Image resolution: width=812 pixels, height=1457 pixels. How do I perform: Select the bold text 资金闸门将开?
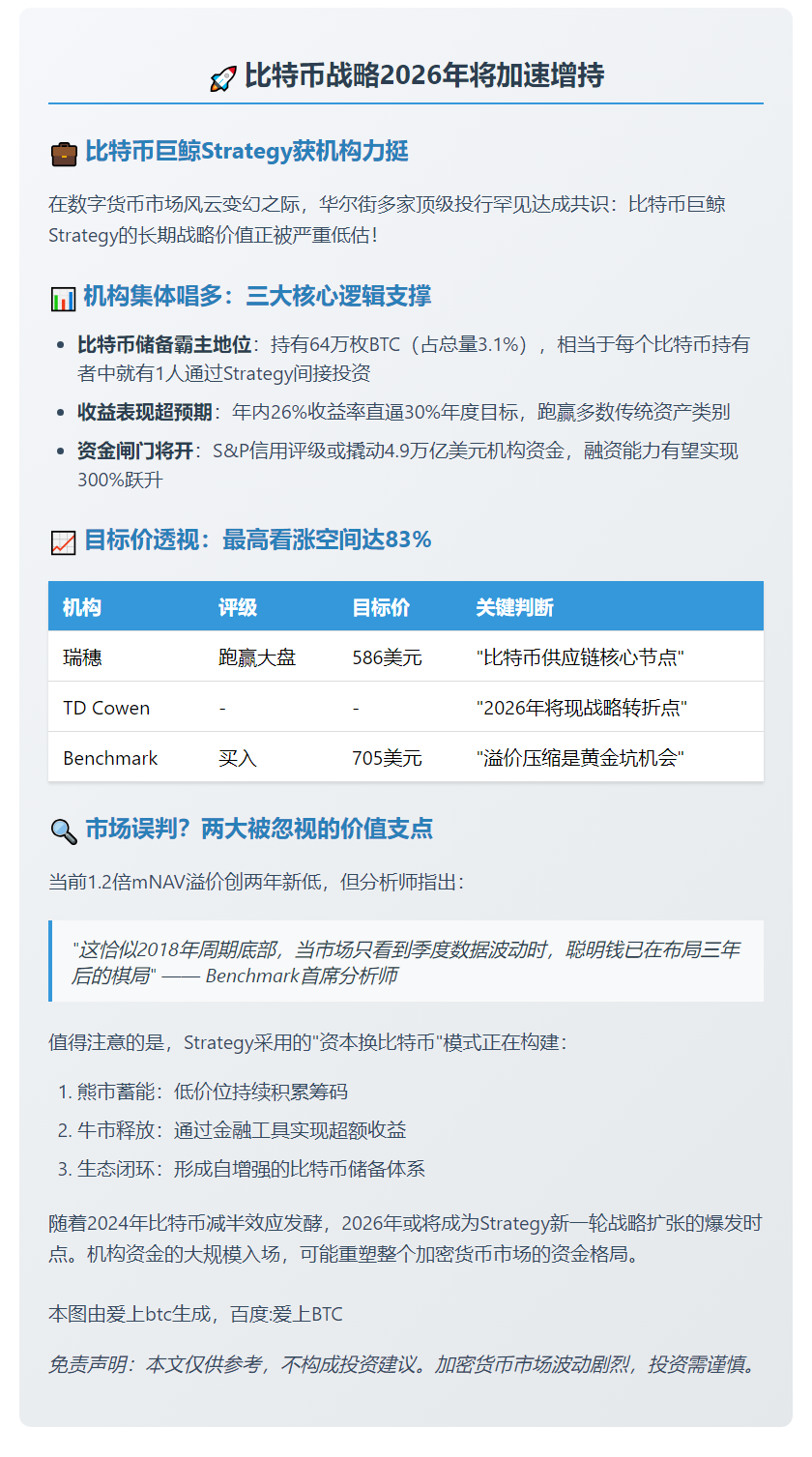(x=135, y=452)
